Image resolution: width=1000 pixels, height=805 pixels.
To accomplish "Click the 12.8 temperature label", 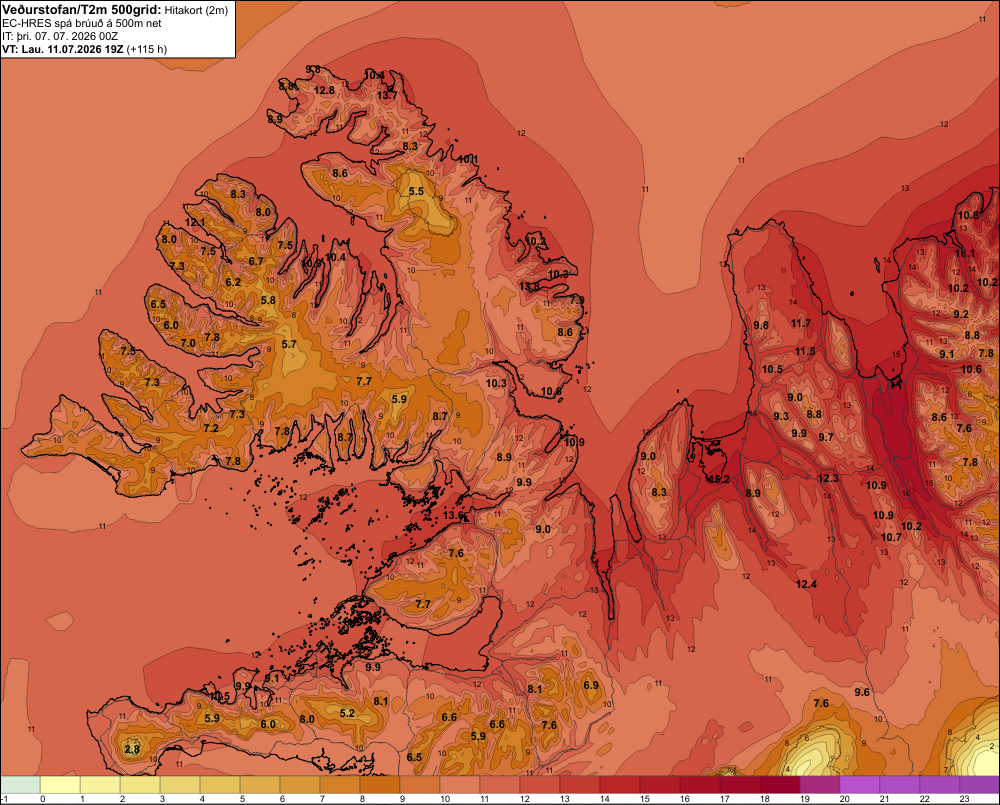I will point(324,90).
